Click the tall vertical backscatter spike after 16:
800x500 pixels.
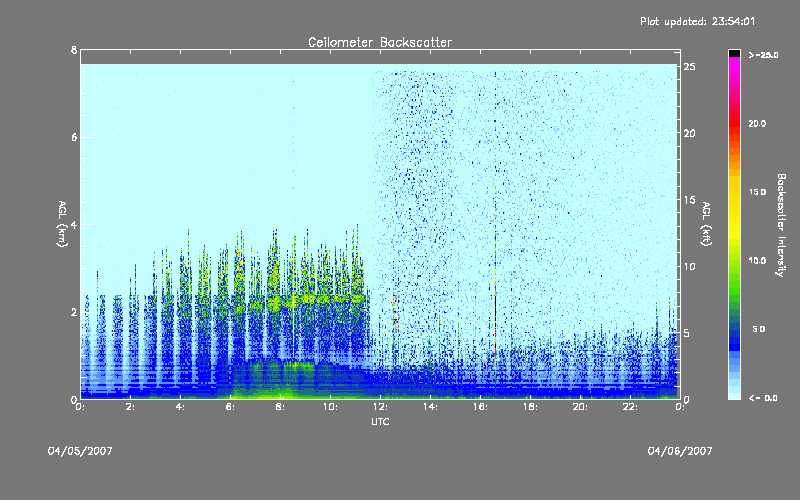pos(495,286)
